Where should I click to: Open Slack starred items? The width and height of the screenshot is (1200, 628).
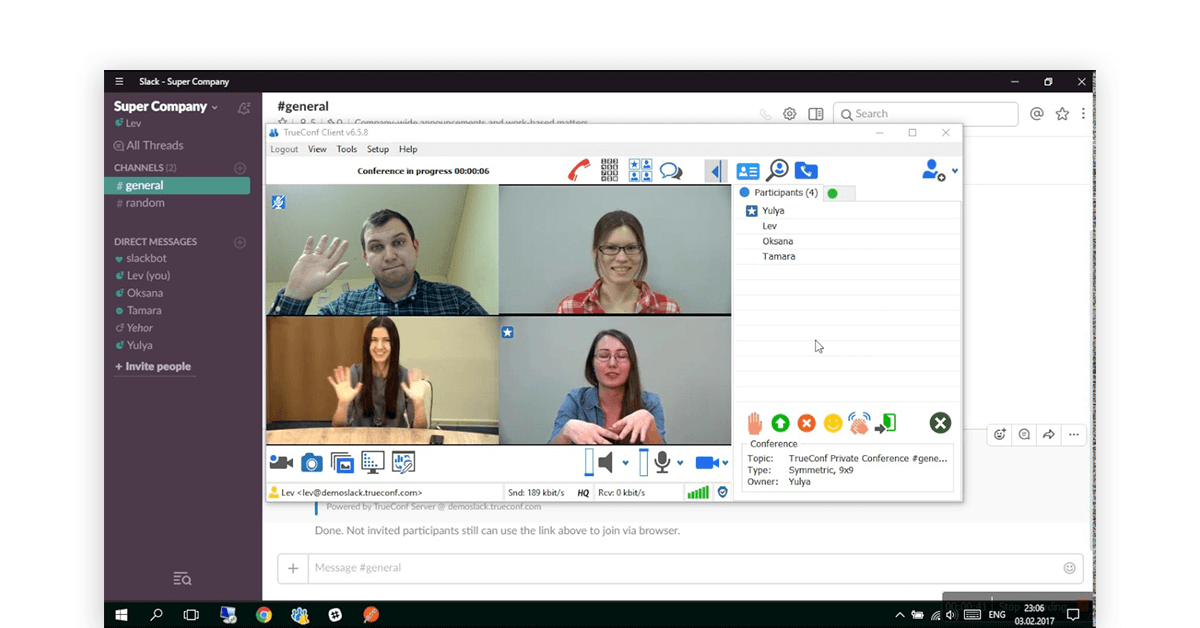[x=1062, y=114]
